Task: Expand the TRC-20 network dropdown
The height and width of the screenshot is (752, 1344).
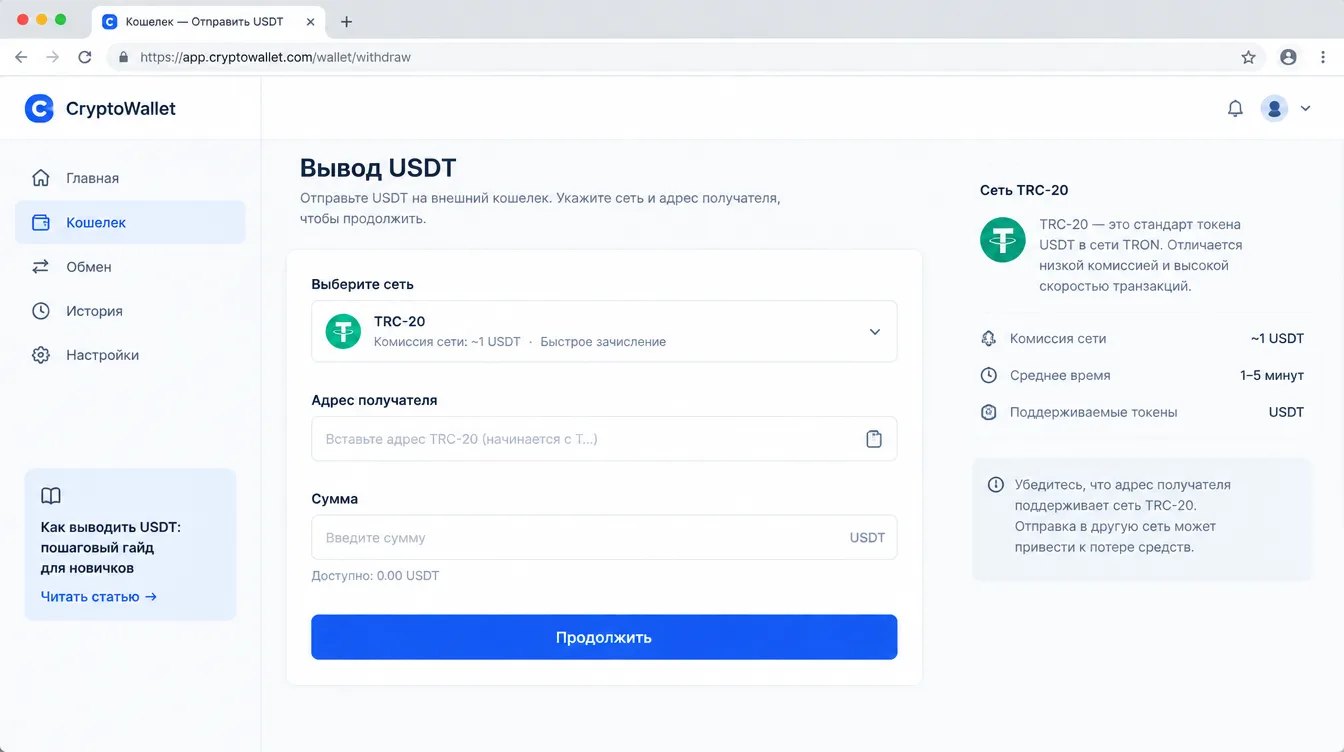Action: [604, 331]
